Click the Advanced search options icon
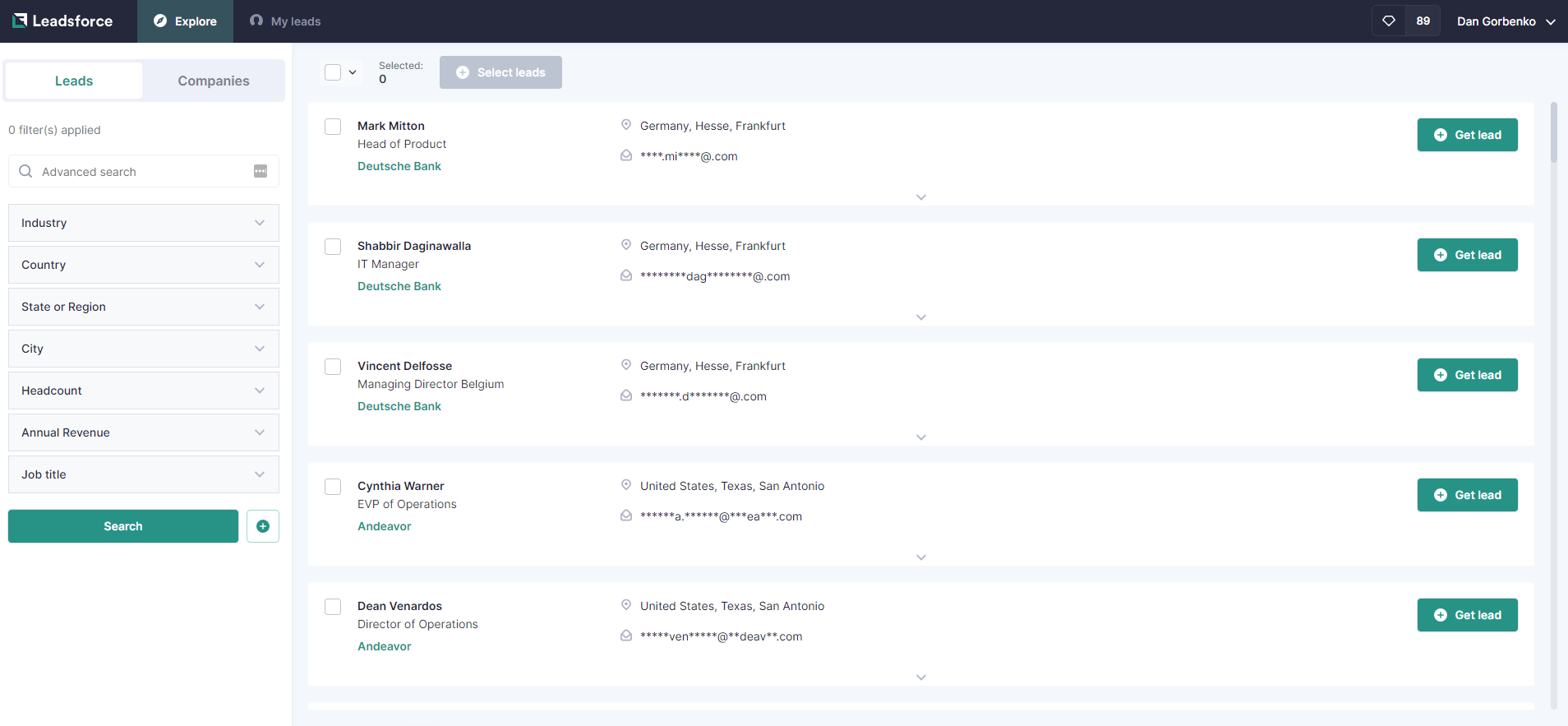This screenshot has height=726, width=1568. [261, 171]
